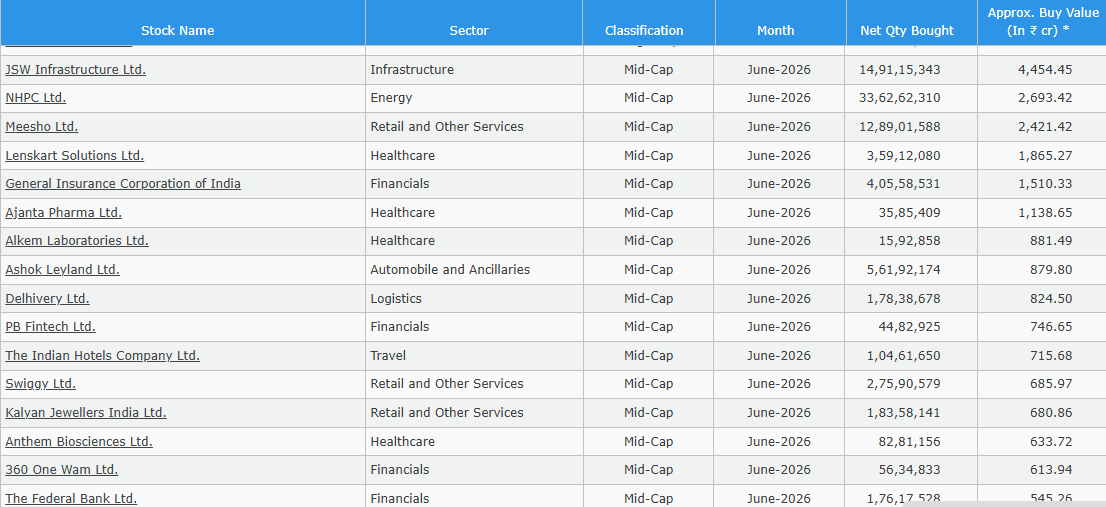Click net quantity 35,85,409

912,213
